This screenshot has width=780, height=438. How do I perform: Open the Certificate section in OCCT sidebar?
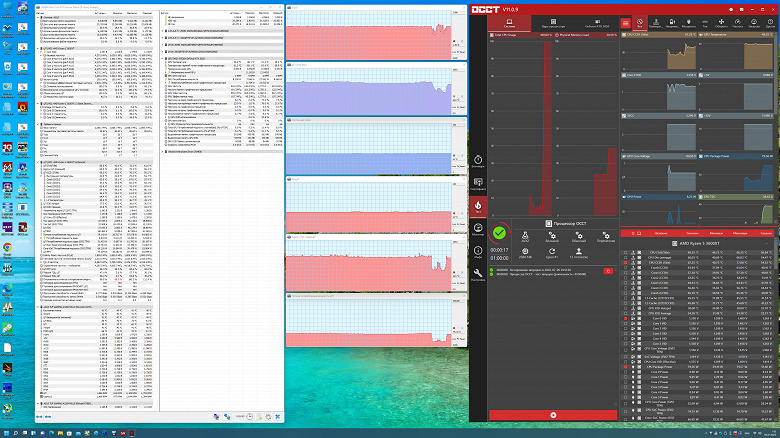(x=478, y=184)
